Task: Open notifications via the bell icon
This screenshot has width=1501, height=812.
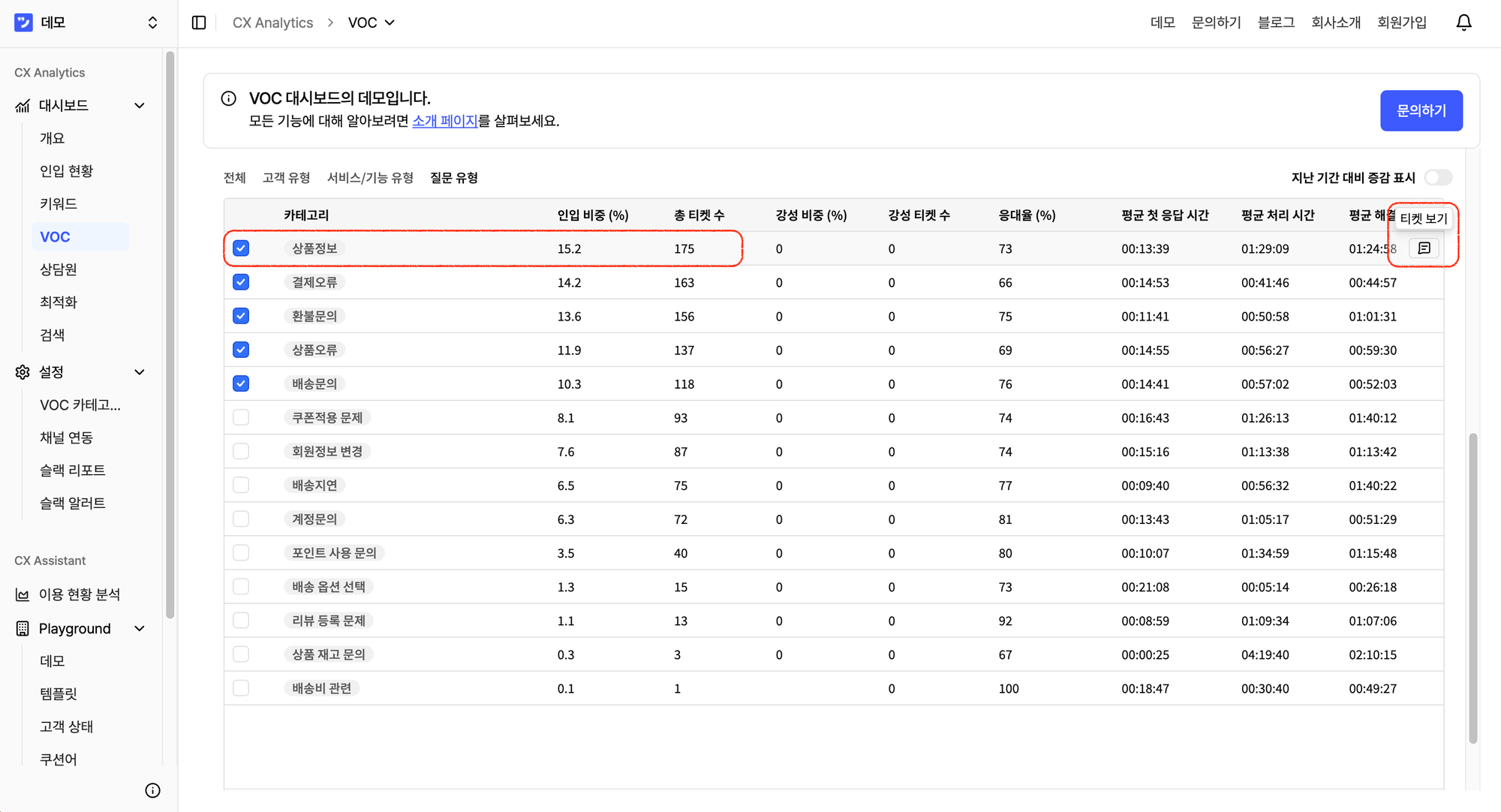Action: pyautogui.click(x=1463, y=22)
